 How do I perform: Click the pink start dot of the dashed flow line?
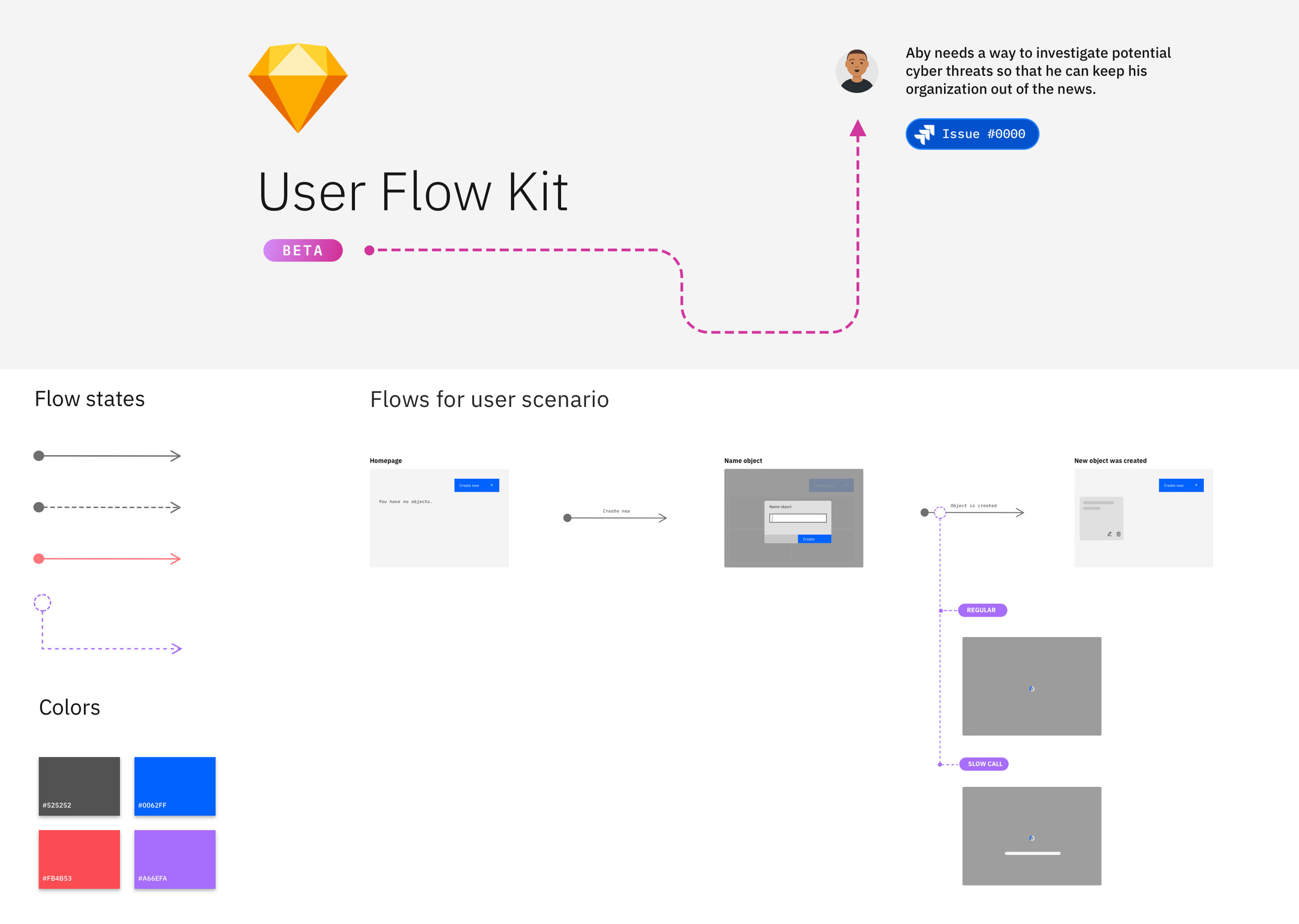point(369,250)
